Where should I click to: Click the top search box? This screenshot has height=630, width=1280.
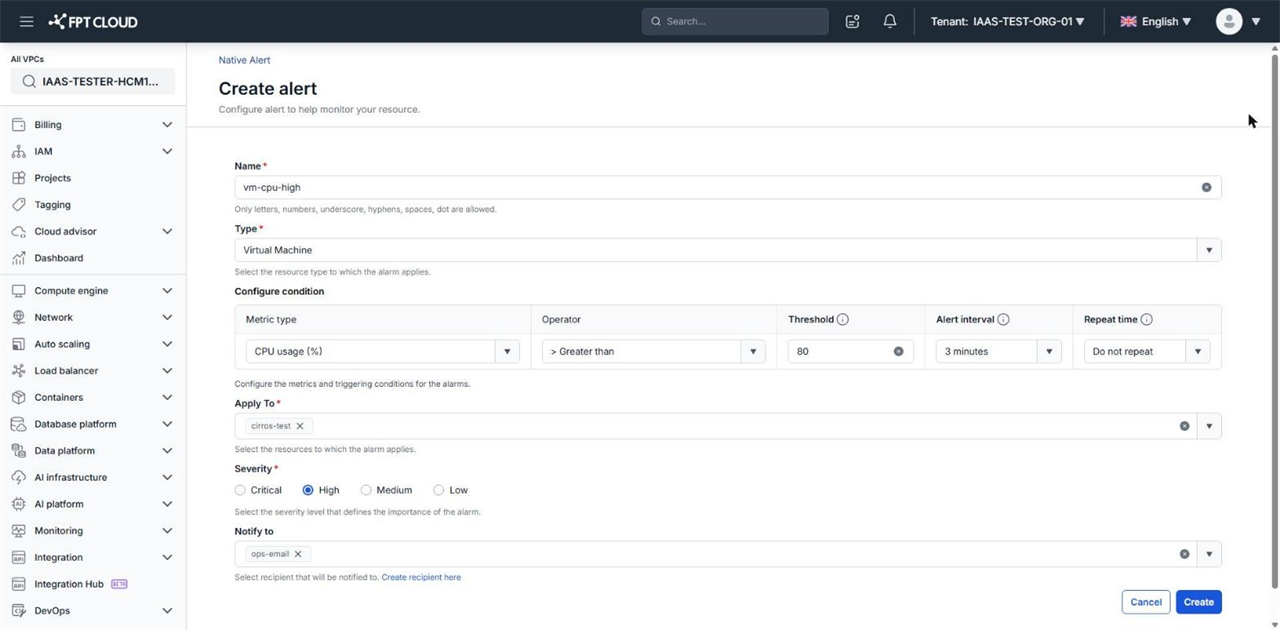pos(735,21)
